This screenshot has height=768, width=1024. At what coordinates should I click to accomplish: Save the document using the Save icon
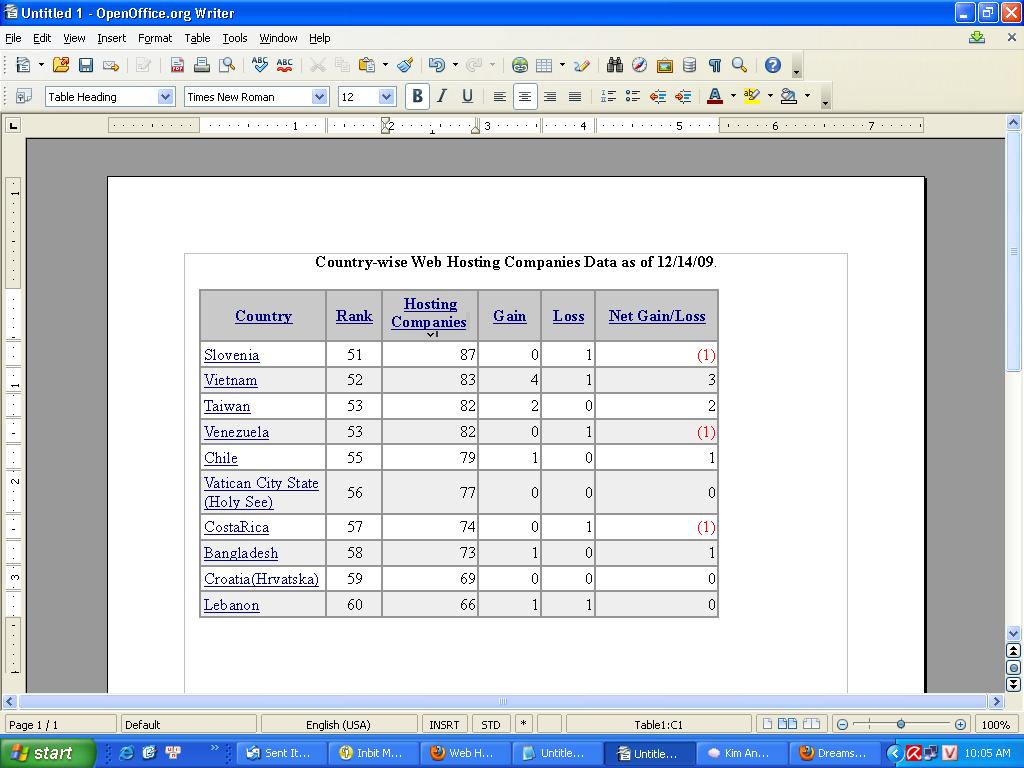86,65
